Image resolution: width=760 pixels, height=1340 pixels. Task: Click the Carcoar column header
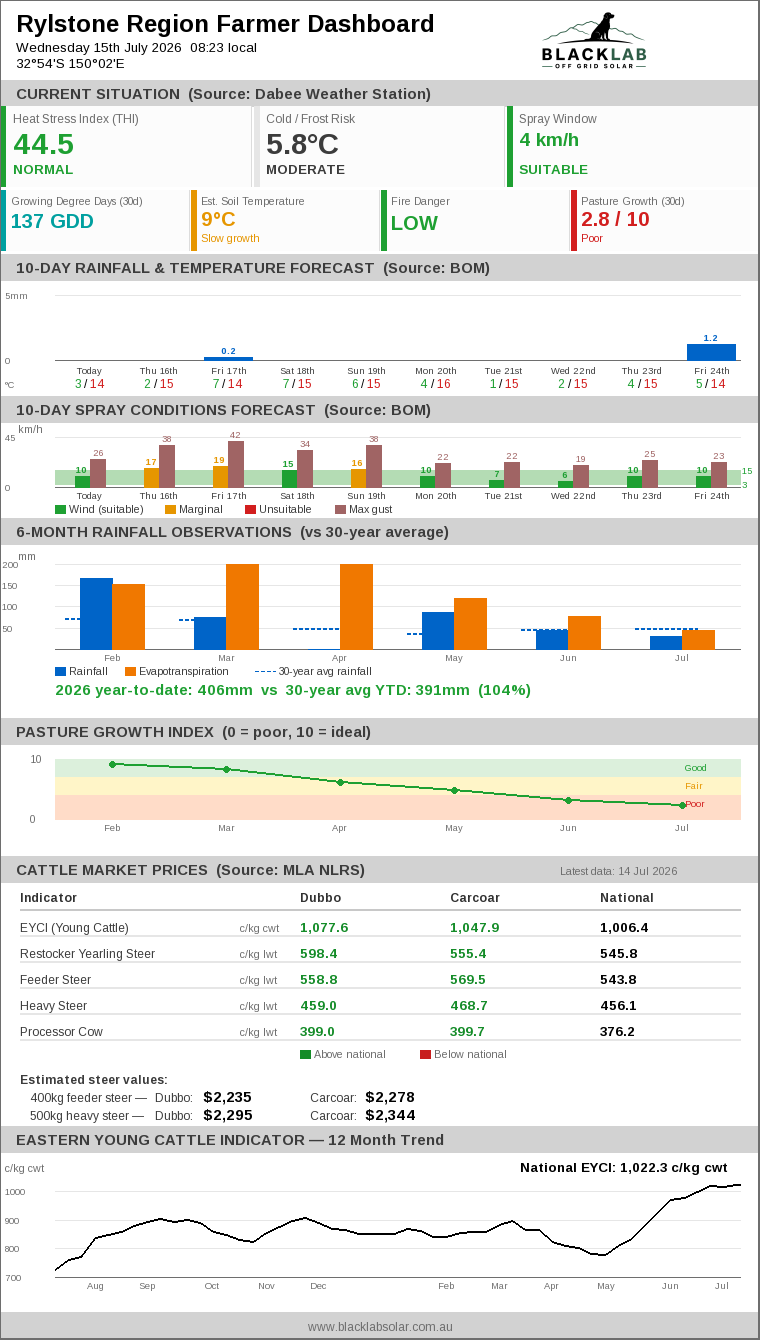(x=474, y=898)
